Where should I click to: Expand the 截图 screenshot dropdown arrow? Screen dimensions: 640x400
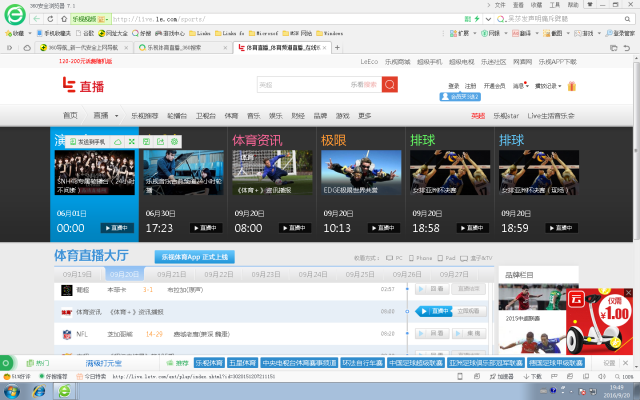click(x=568, y=33)
